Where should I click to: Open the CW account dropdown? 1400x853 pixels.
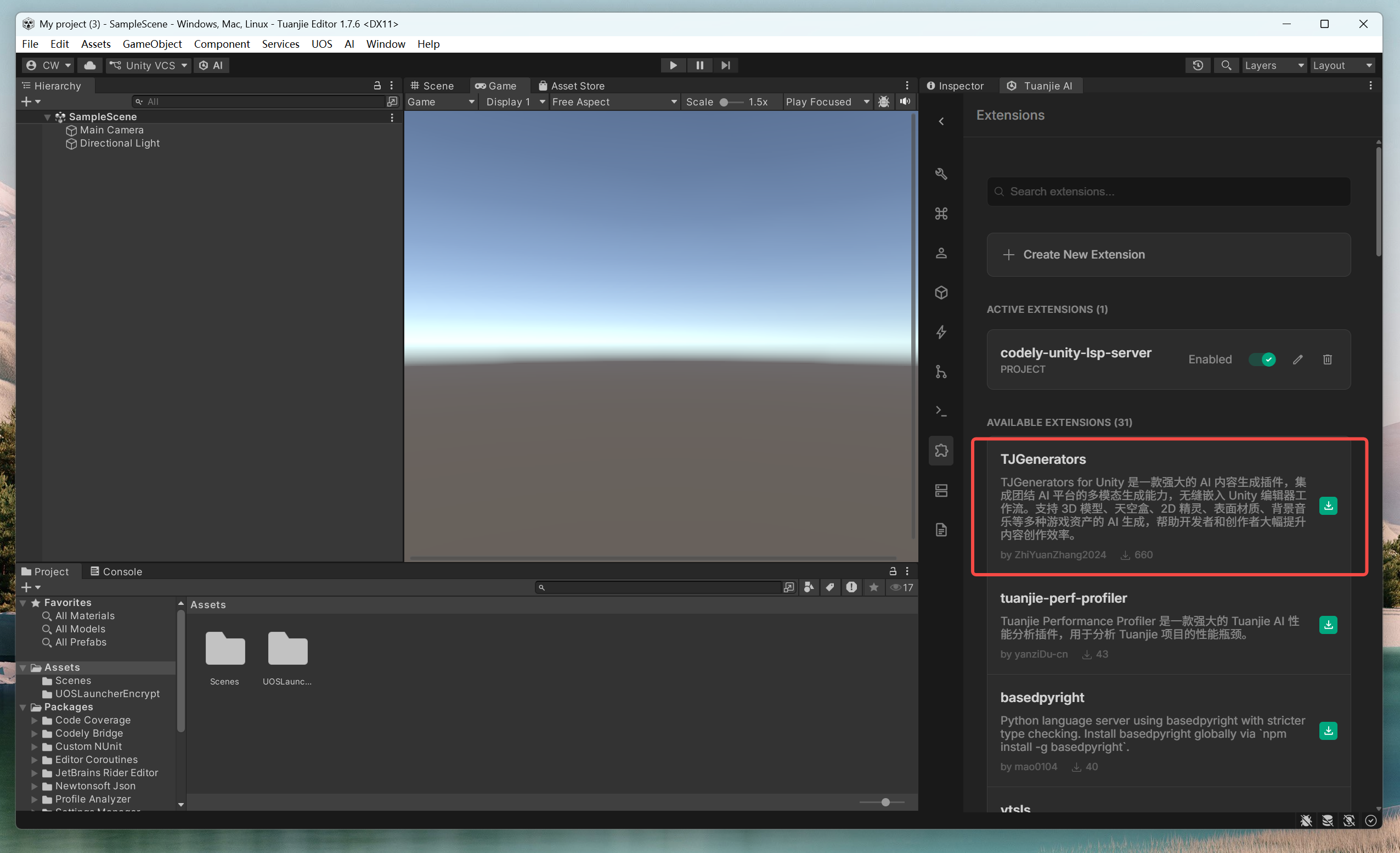[x=49, y=65]
